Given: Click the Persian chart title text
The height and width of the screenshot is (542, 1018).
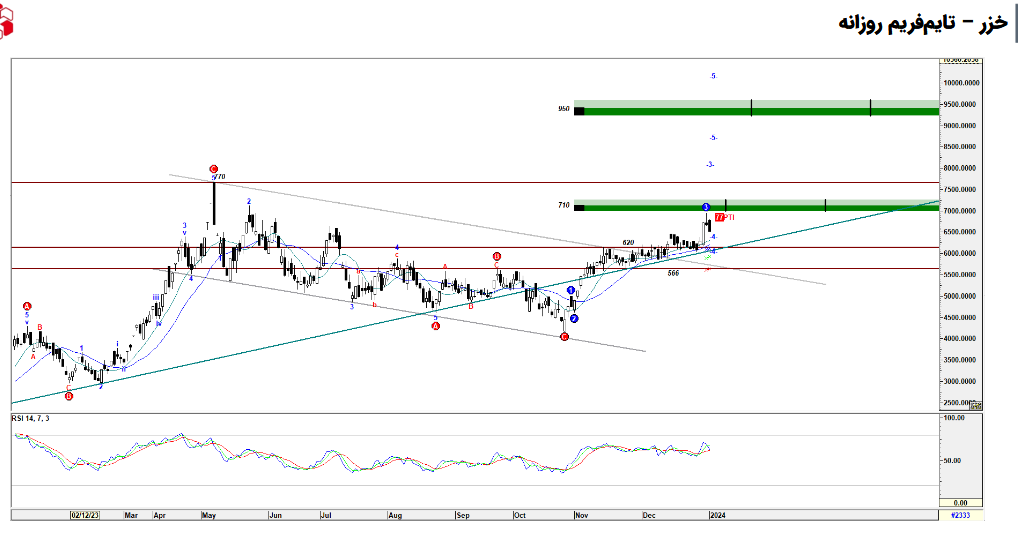Looking at the screenshot, I should pos(921,23).
